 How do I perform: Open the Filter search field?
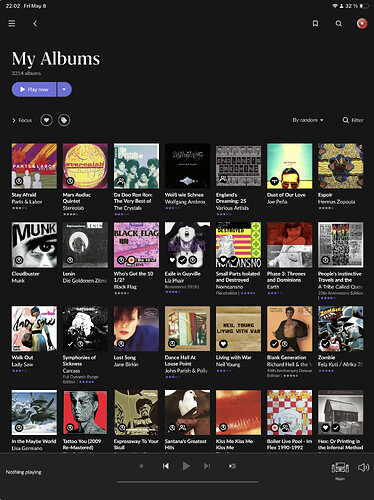click(353, 120)
